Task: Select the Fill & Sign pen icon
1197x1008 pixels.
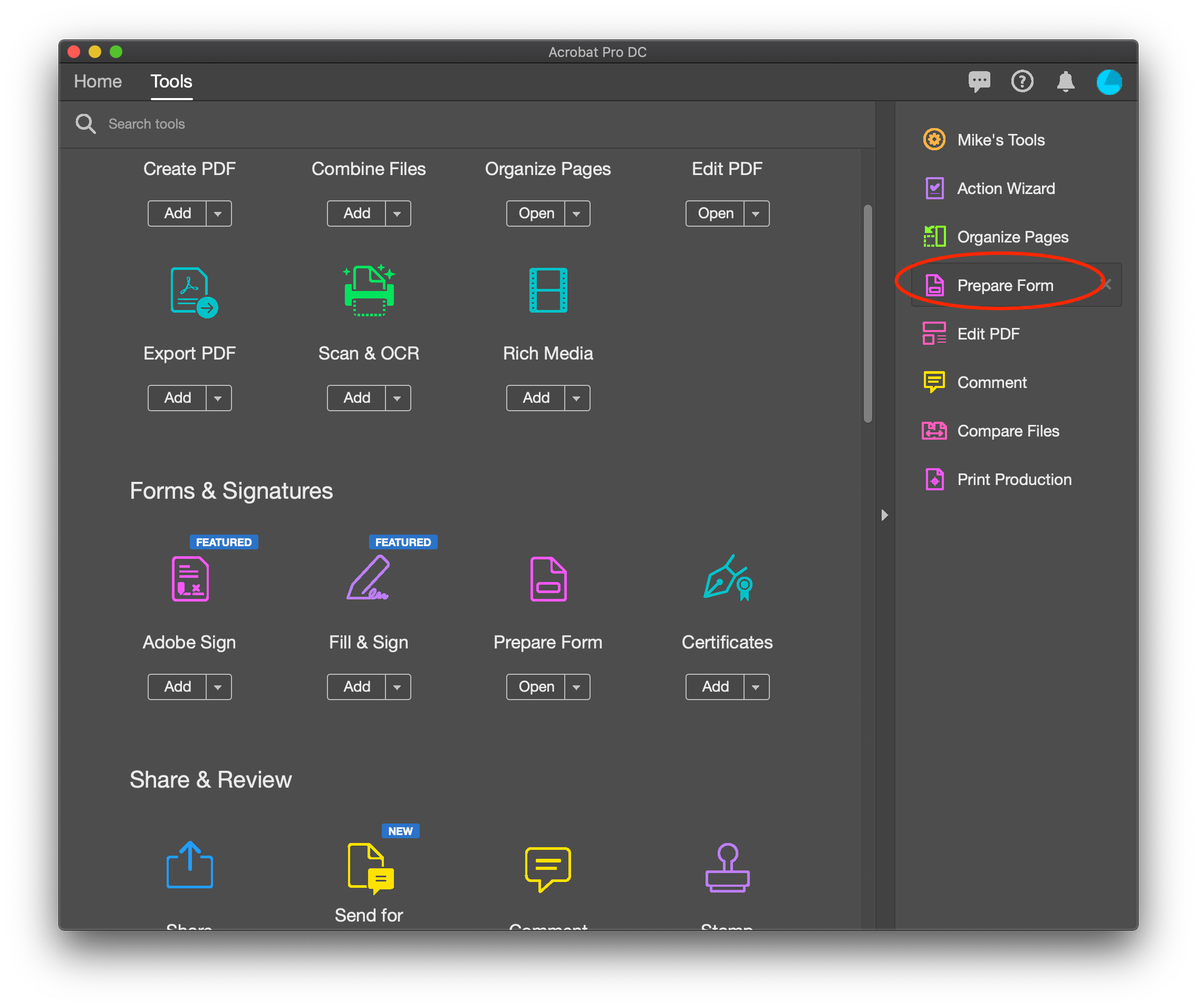Action: tap(369, 579)
